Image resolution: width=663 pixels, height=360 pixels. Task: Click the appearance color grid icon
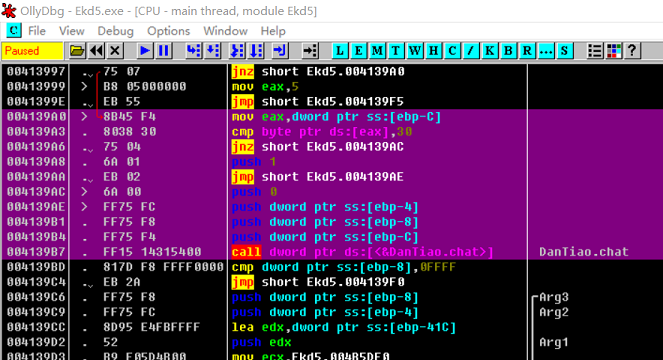click(614, 51)
